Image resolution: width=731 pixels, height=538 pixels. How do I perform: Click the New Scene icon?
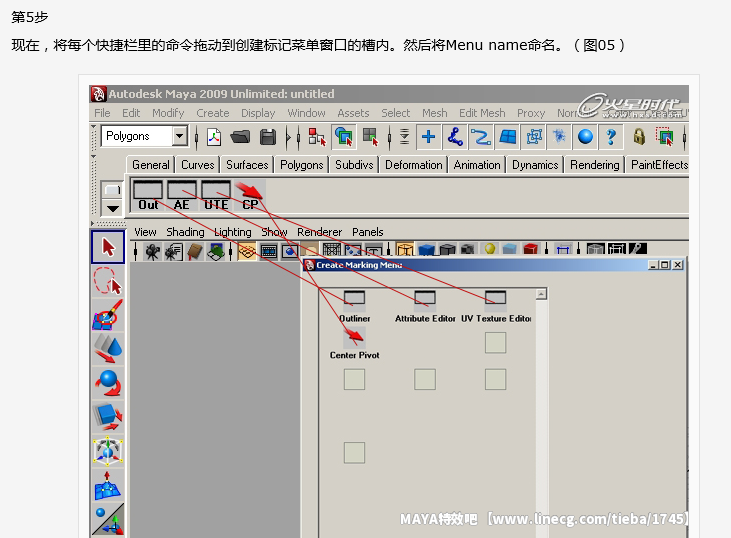[x=214, y=137]
